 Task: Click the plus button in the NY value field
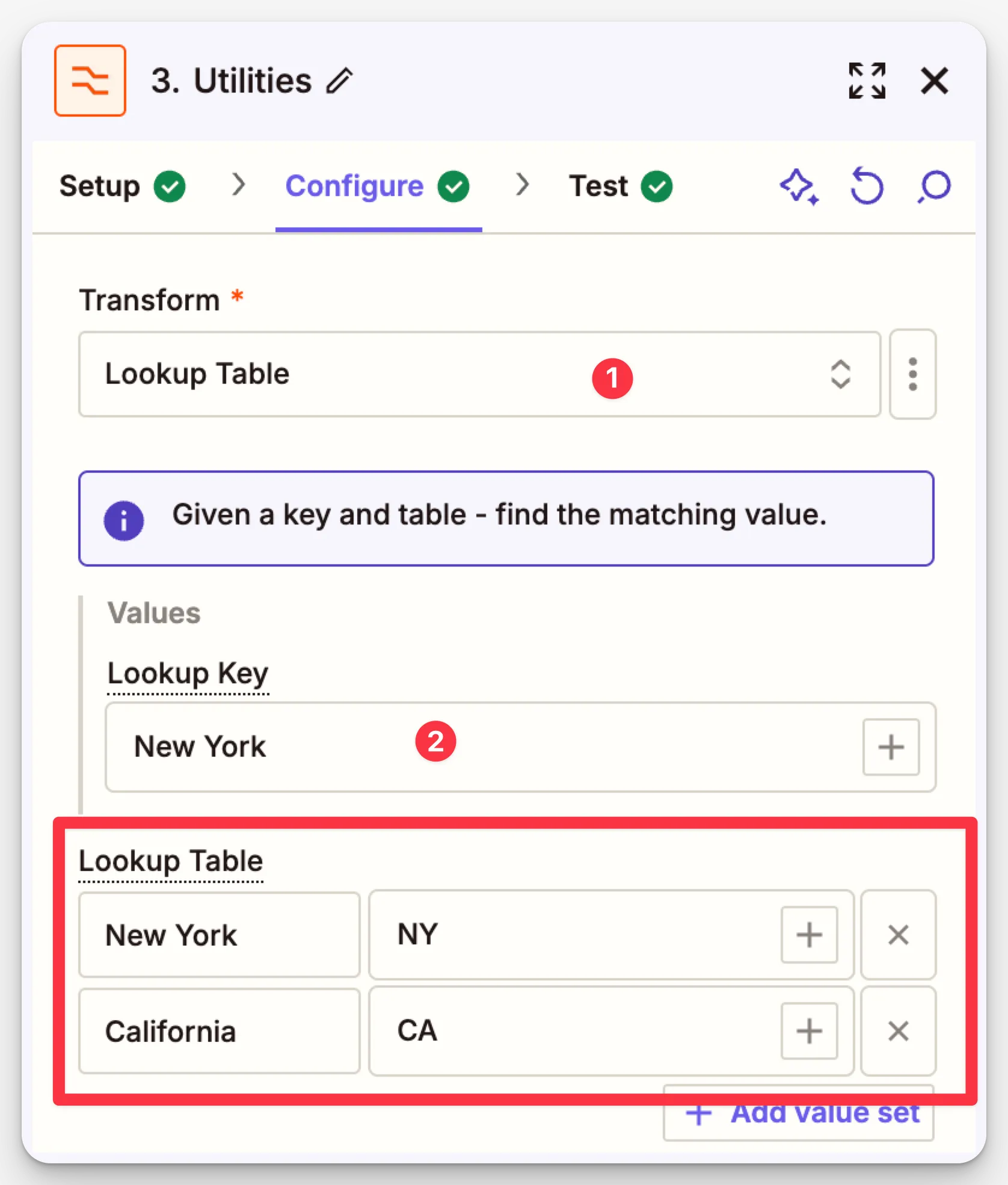click(809, 935)
